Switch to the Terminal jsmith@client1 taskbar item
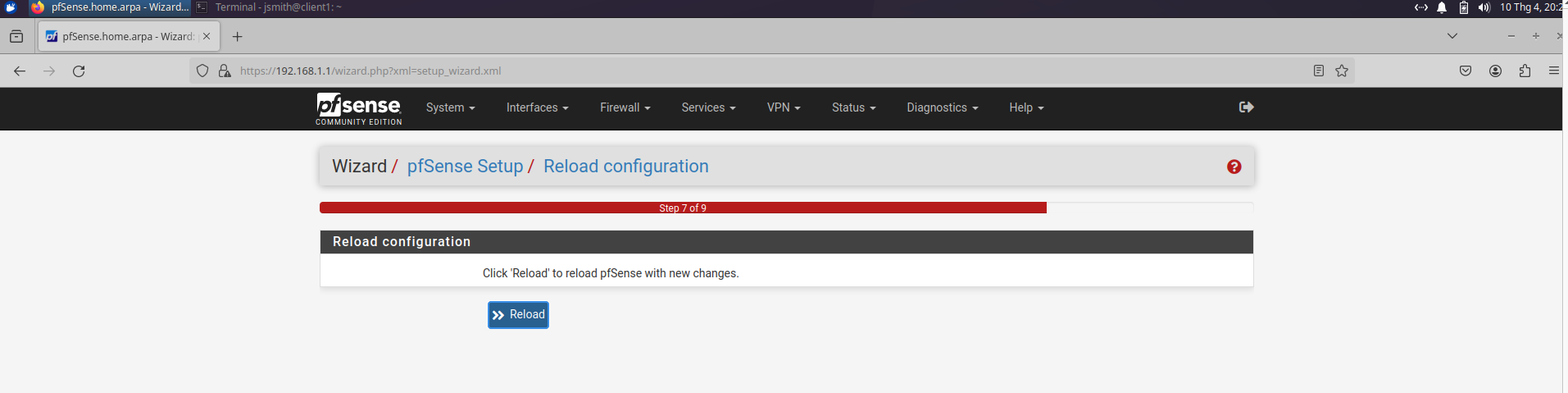Viewport: 1568px width, 393px height. [x=269, y=7]
